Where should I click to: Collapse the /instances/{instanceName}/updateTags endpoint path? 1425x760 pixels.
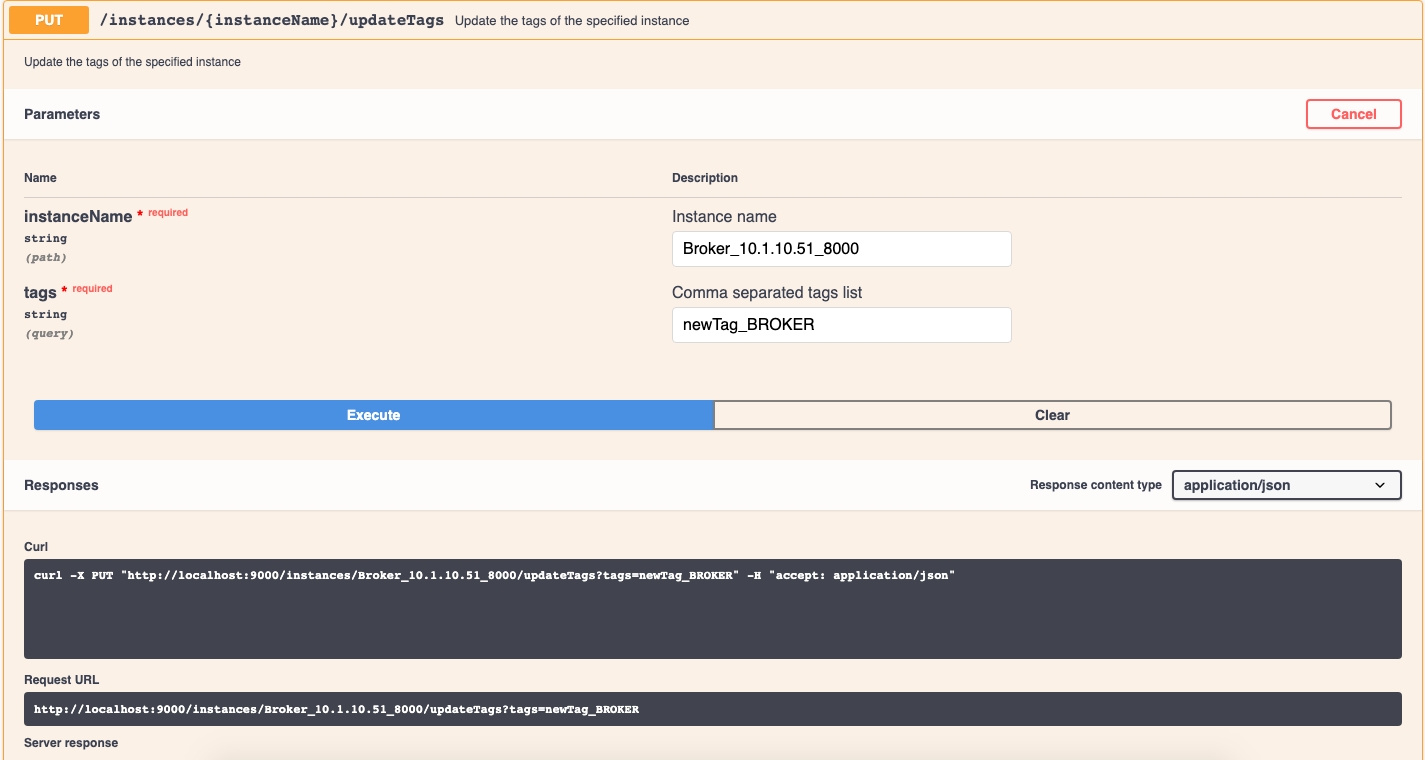pos(271,20)
